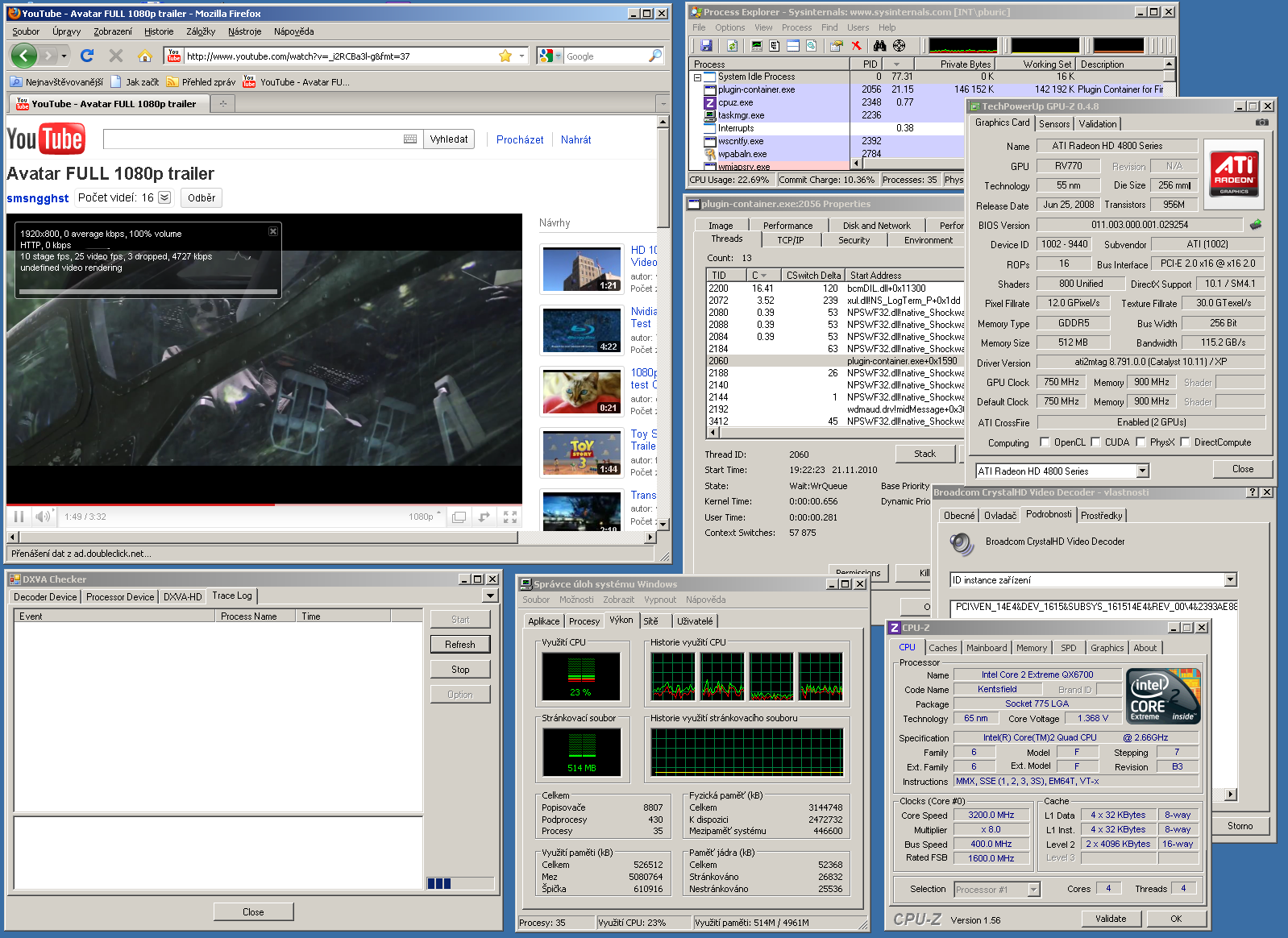The width and height of the screenshot is (1288, 938).
Task: Enable the OpenCL checkbox in GPU-Z
Action: point(1045,442)
